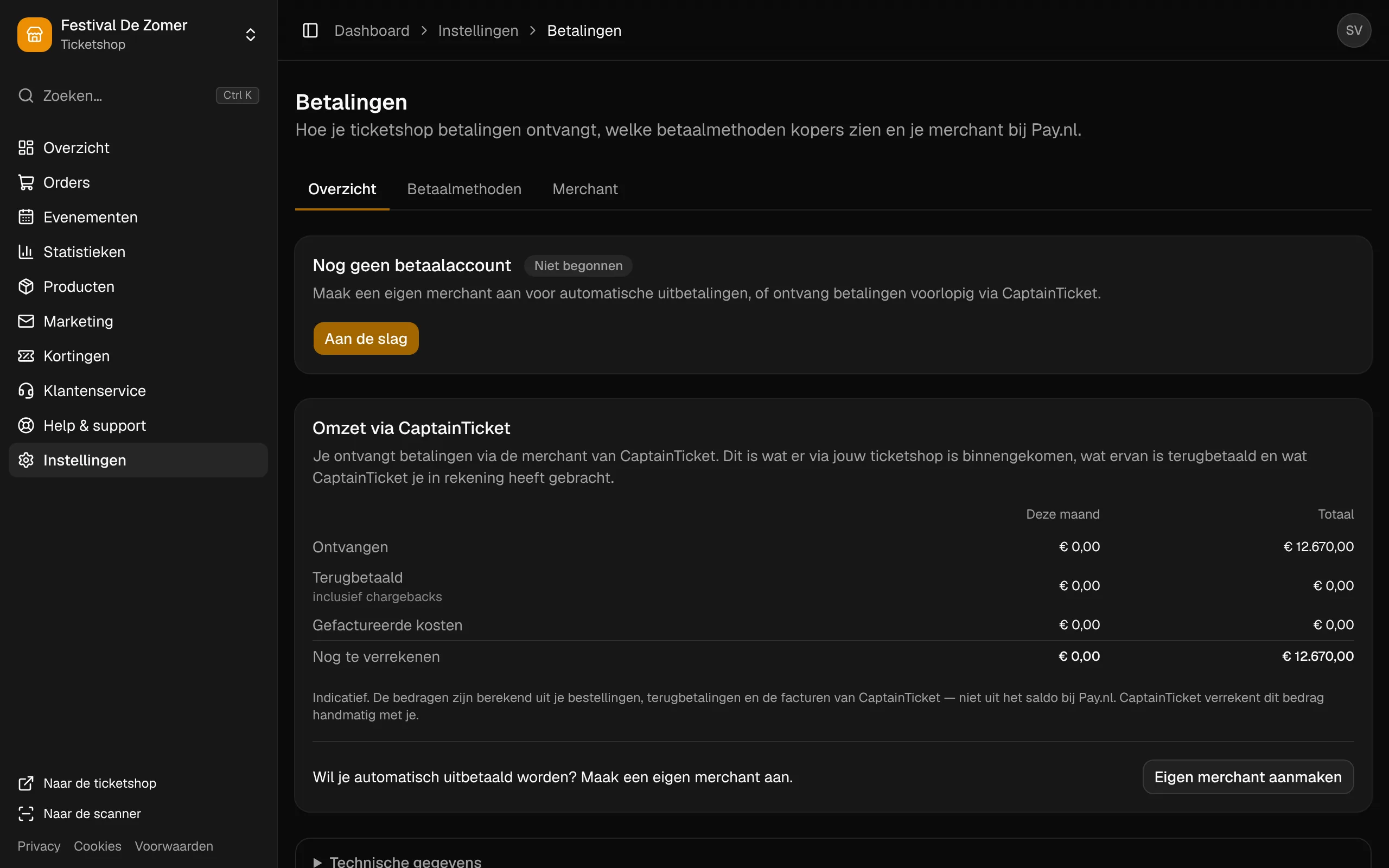Open the Voorwaarden footer link
This screenshot has height=868, width=1389.
[x=174, y=847]
